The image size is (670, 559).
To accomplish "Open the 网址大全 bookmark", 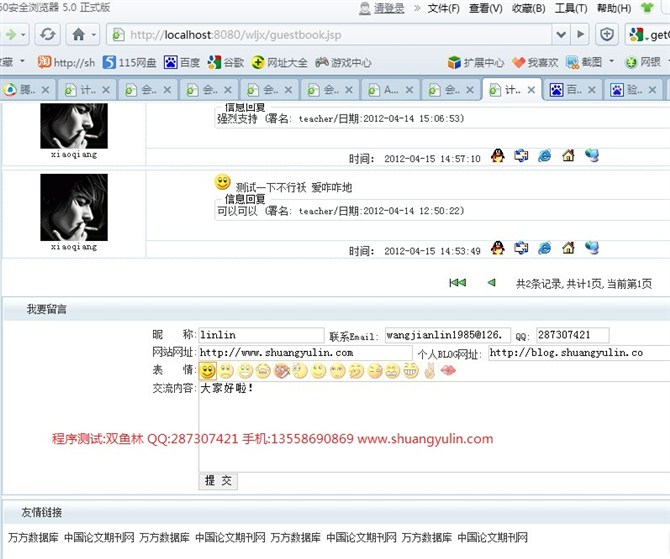I will 279,62.
